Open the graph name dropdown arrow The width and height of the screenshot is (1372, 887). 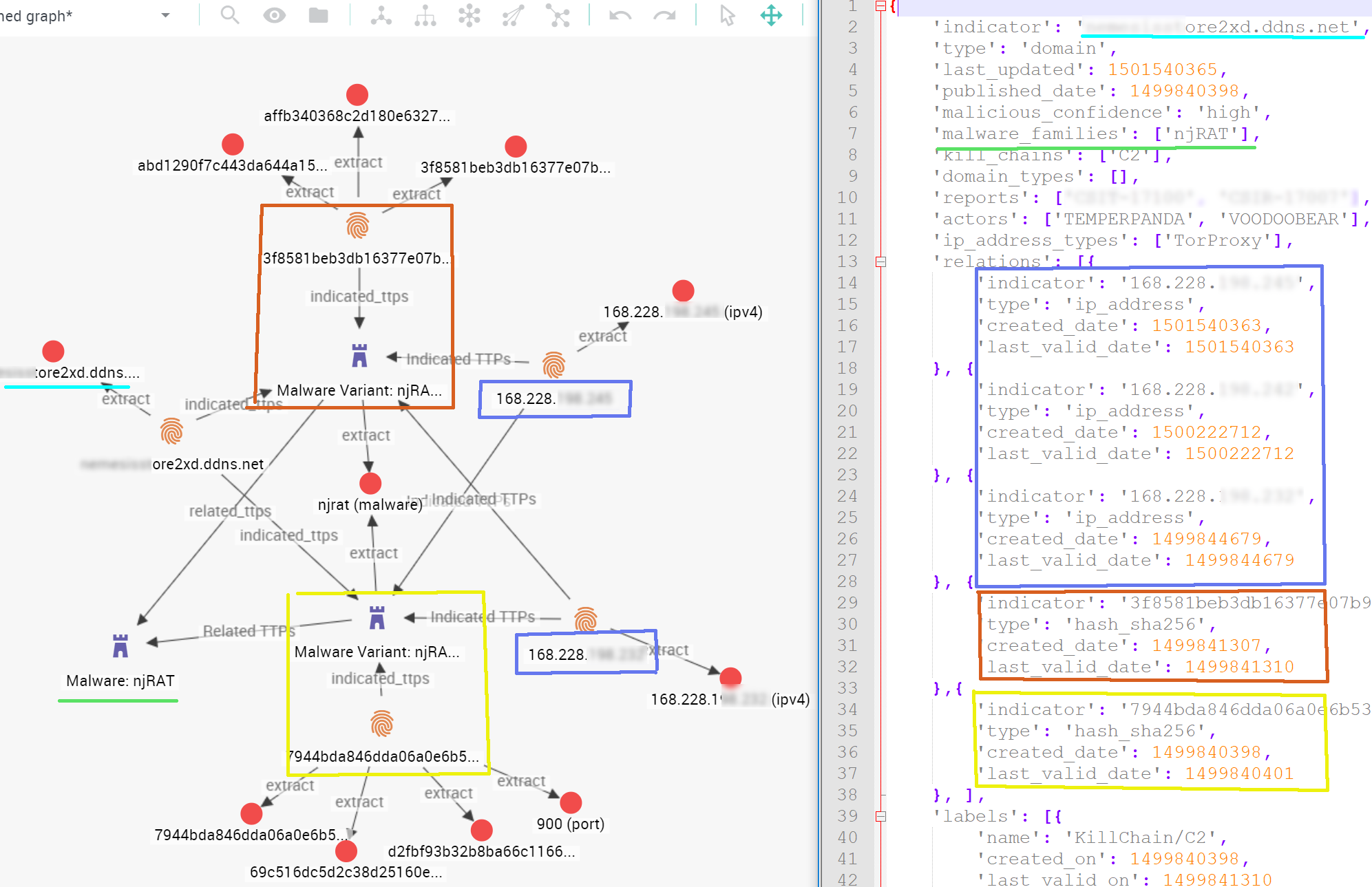(x=165, y=15)
